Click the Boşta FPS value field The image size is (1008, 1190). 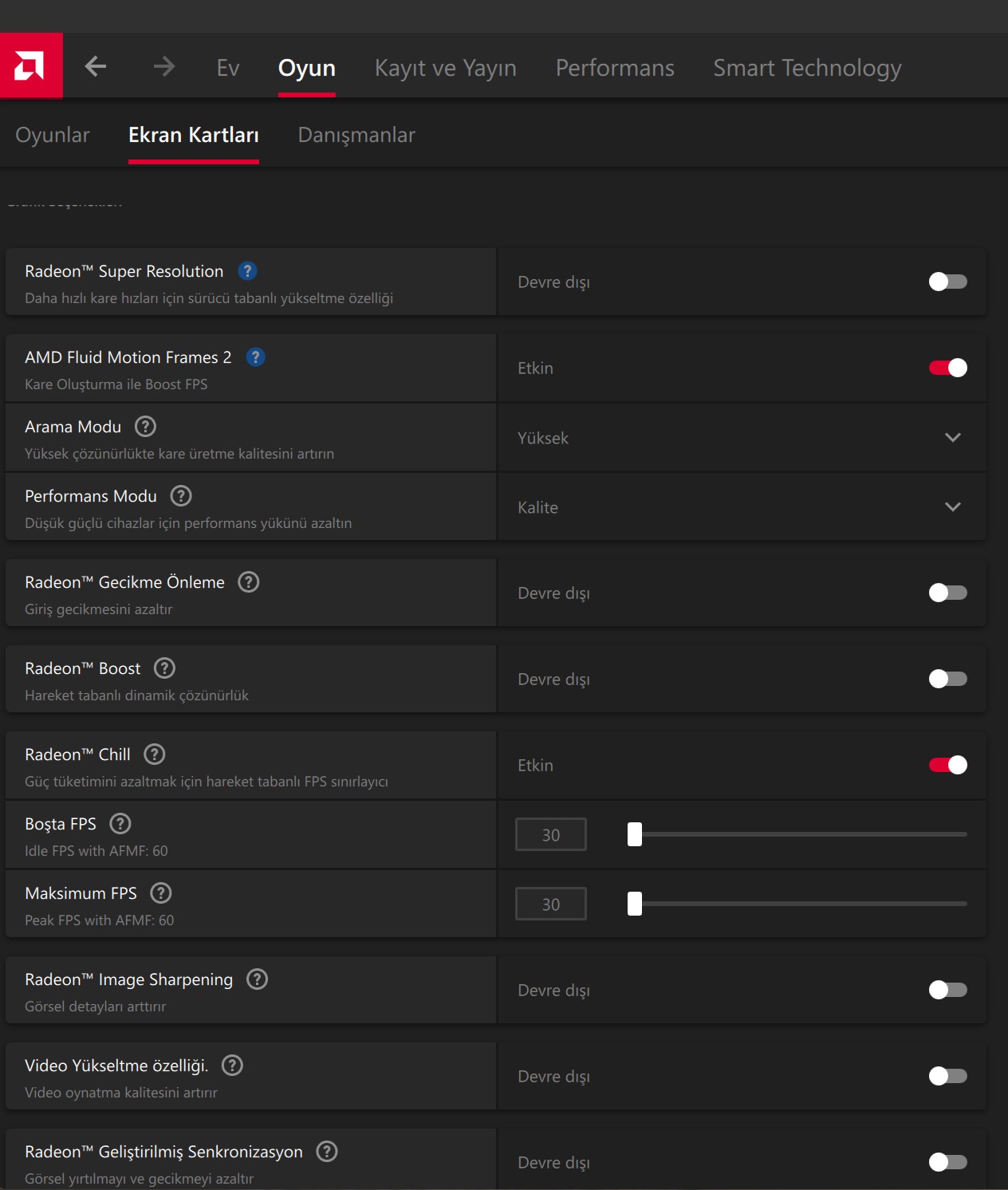pos(551,834)
